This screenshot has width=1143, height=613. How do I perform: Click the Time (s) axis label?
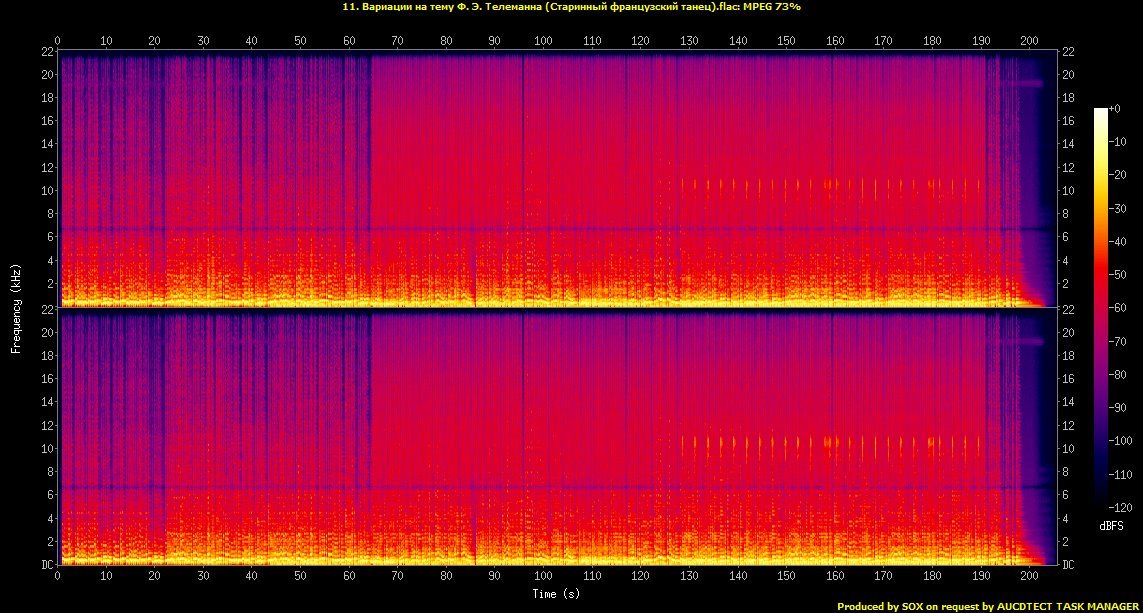click(557, 593)
